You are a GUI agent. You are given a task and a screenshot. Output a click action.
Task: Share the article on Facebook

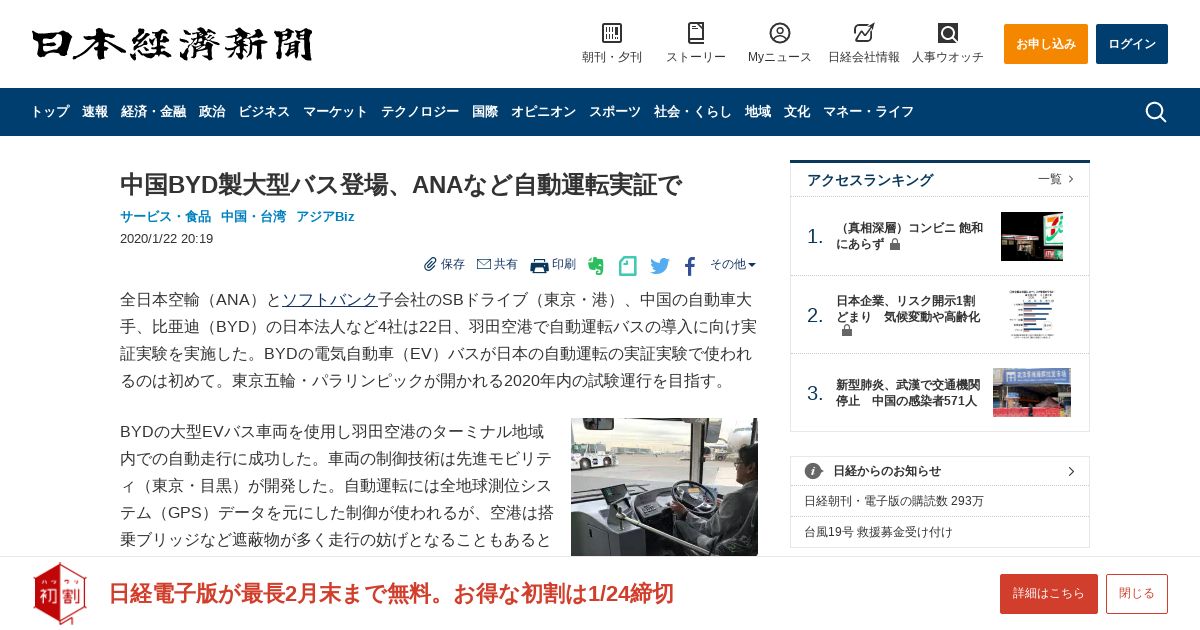pyautogui.click(x=690, y=266)
